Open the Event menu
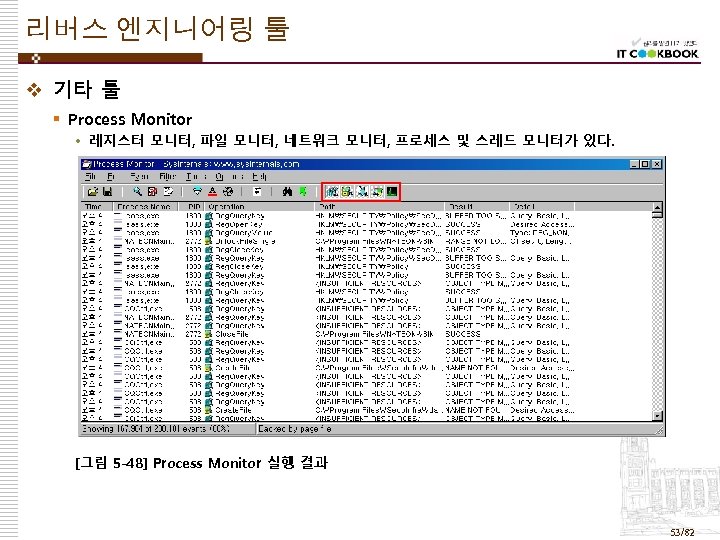Viewport: 720px width, 540px height. tap(139, 176)
